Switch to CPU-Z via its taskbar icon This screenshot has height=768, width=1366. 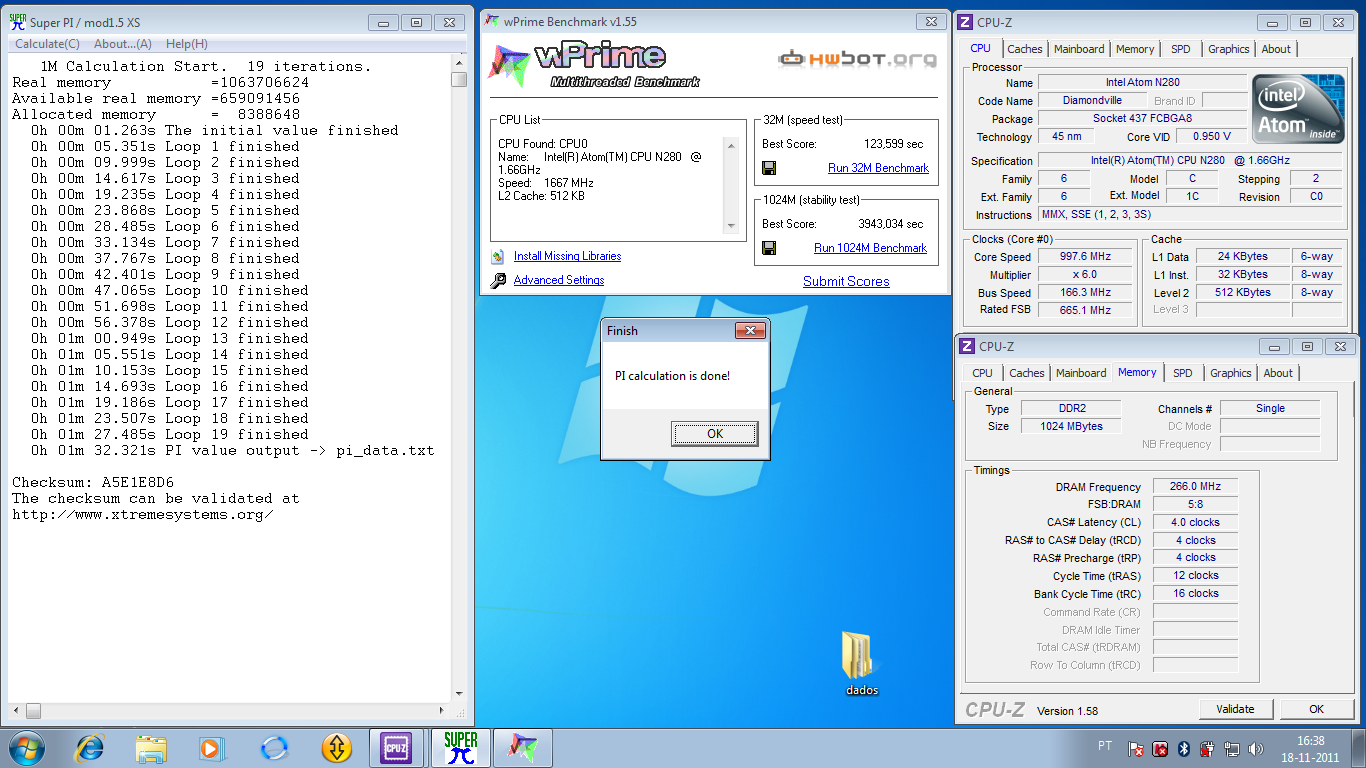tap(396, 748)
